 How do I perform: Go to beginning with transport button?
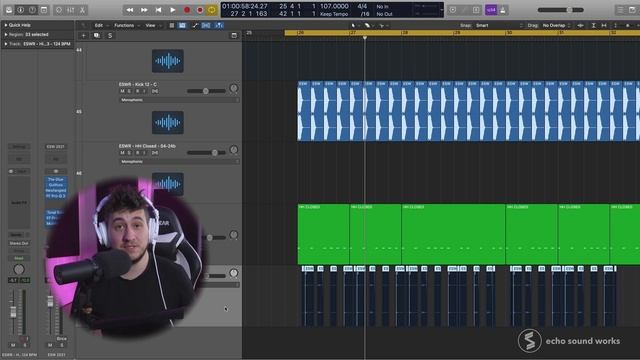[158, 10]
